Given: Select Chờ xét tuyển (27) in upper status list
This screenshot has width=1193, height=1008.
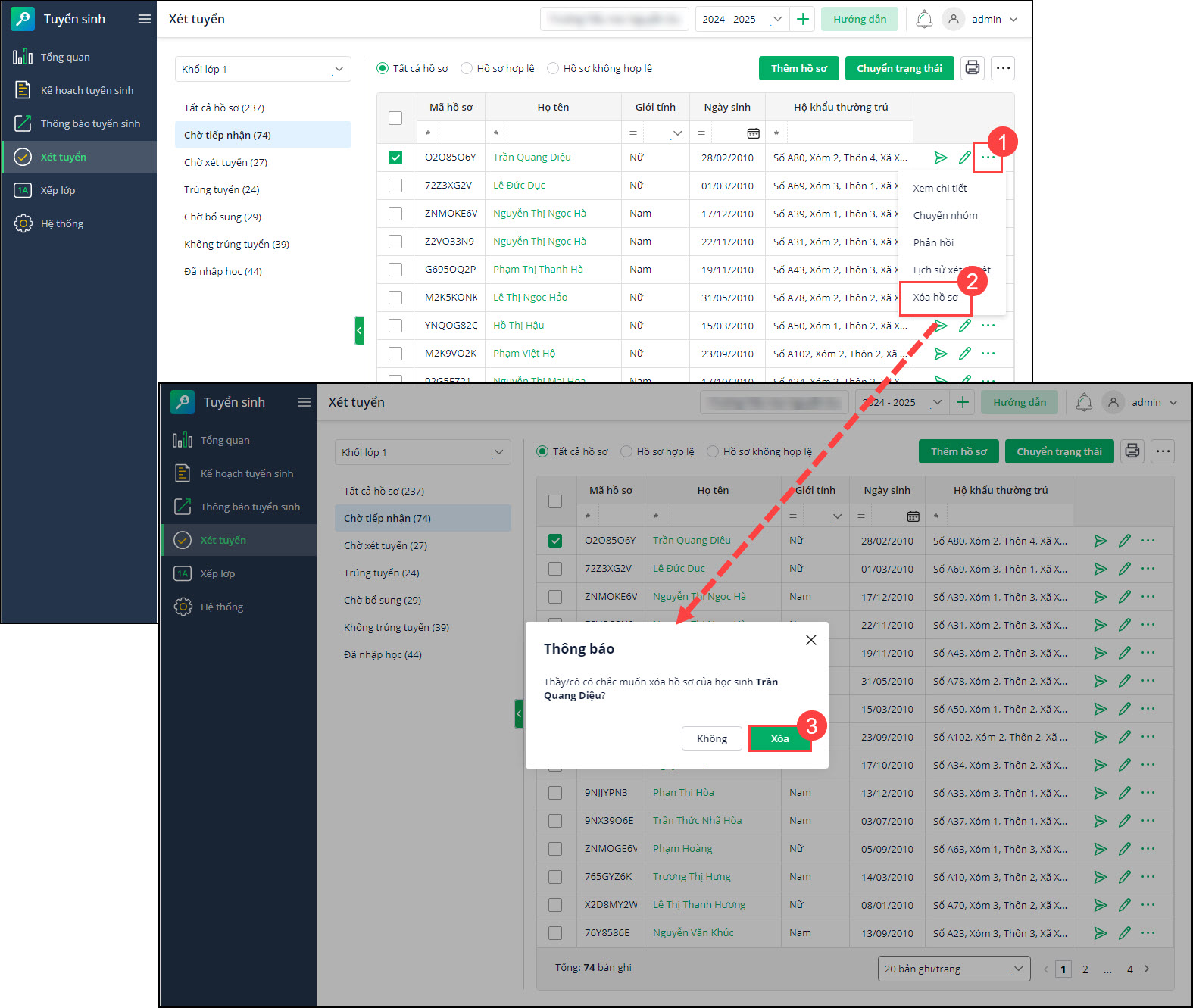Looking at the screenshot, I should (226, 162).
